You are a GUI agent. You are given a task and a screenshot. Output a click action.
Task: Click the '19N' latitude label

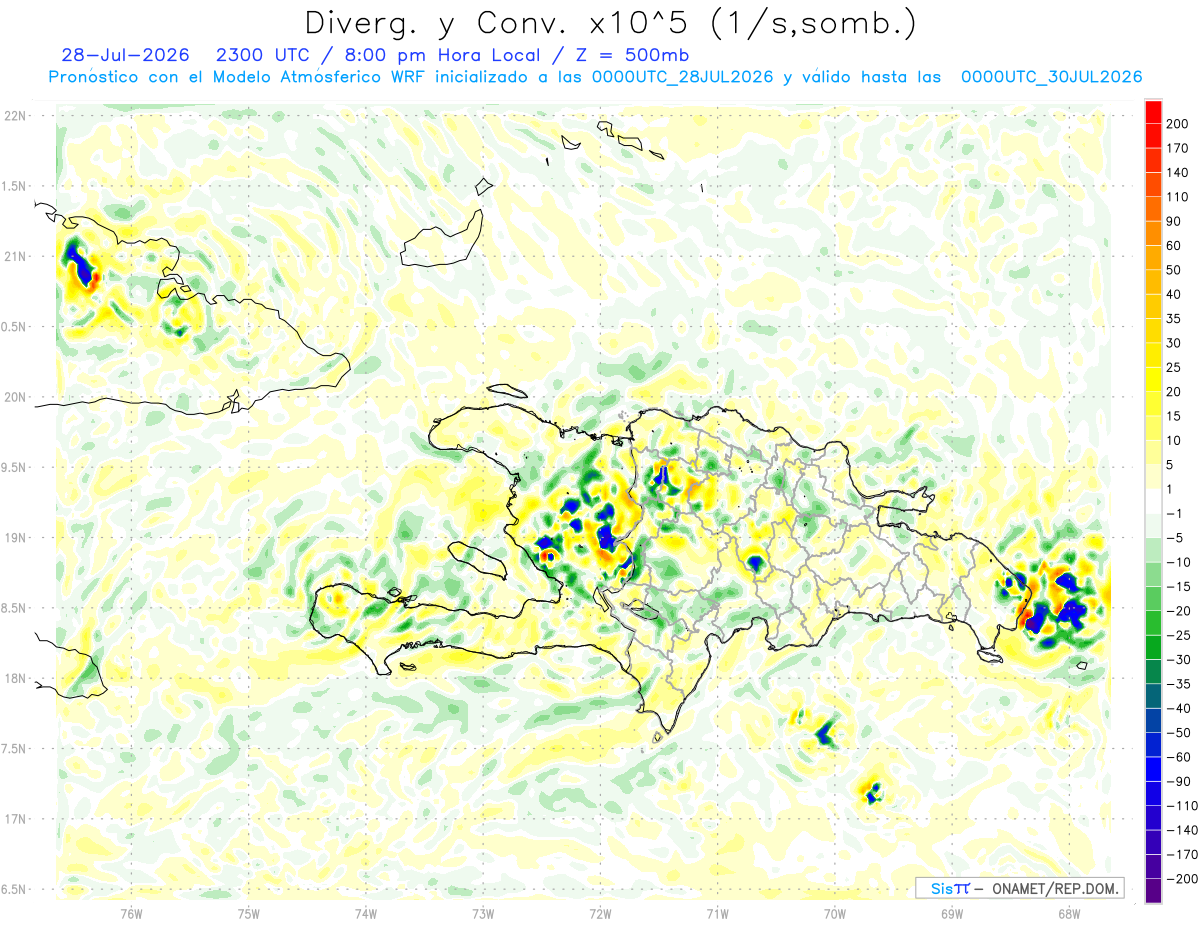(x=14, y=538)
